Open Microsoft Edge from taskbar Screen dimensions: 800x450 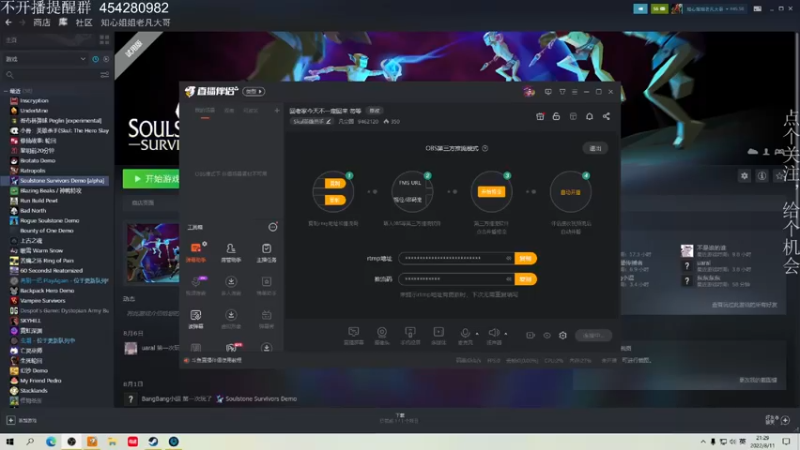pos(51,442)
